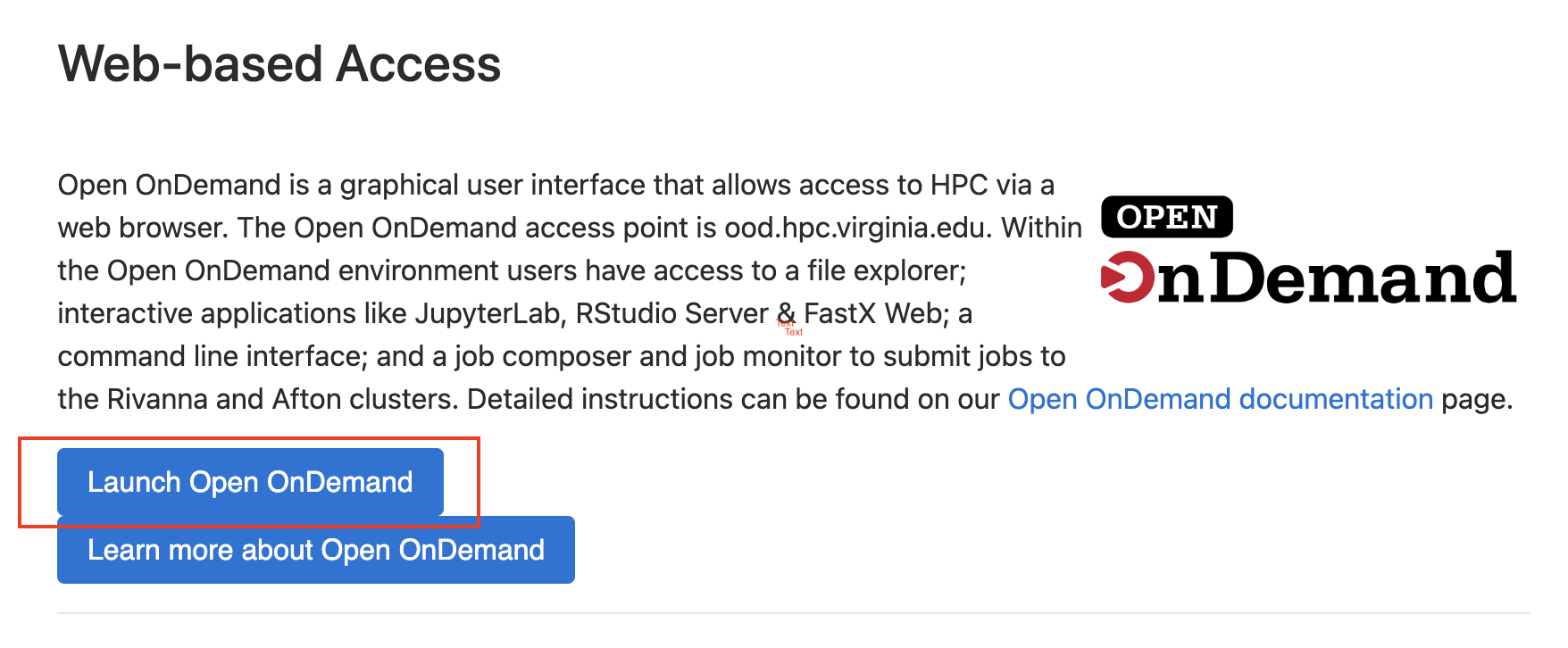Click the word 'page' ending the paragraph

coord(1475,399)
